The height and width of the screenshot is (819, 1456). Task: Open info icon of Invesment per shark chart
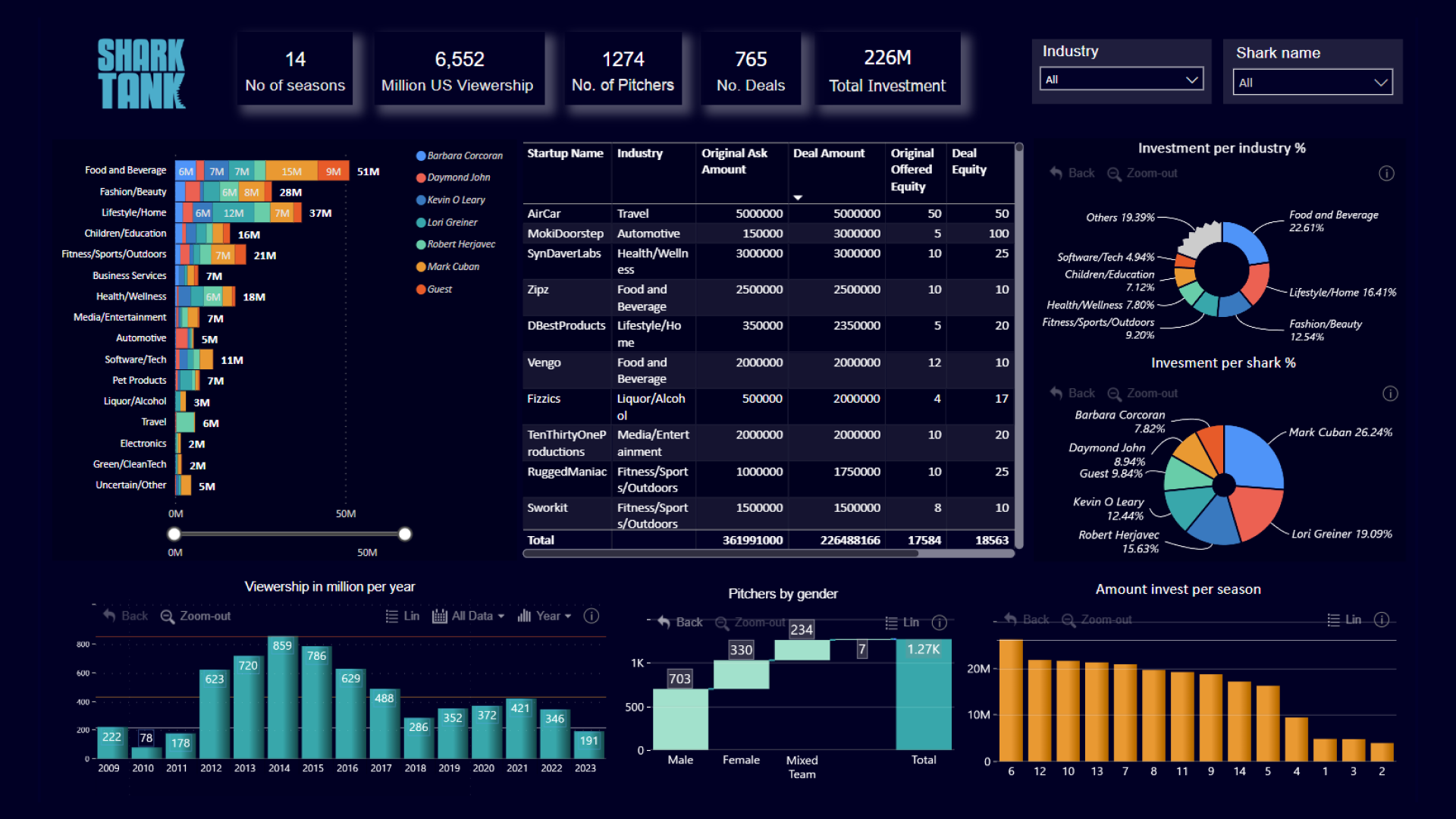click(x=1390, y=393)
